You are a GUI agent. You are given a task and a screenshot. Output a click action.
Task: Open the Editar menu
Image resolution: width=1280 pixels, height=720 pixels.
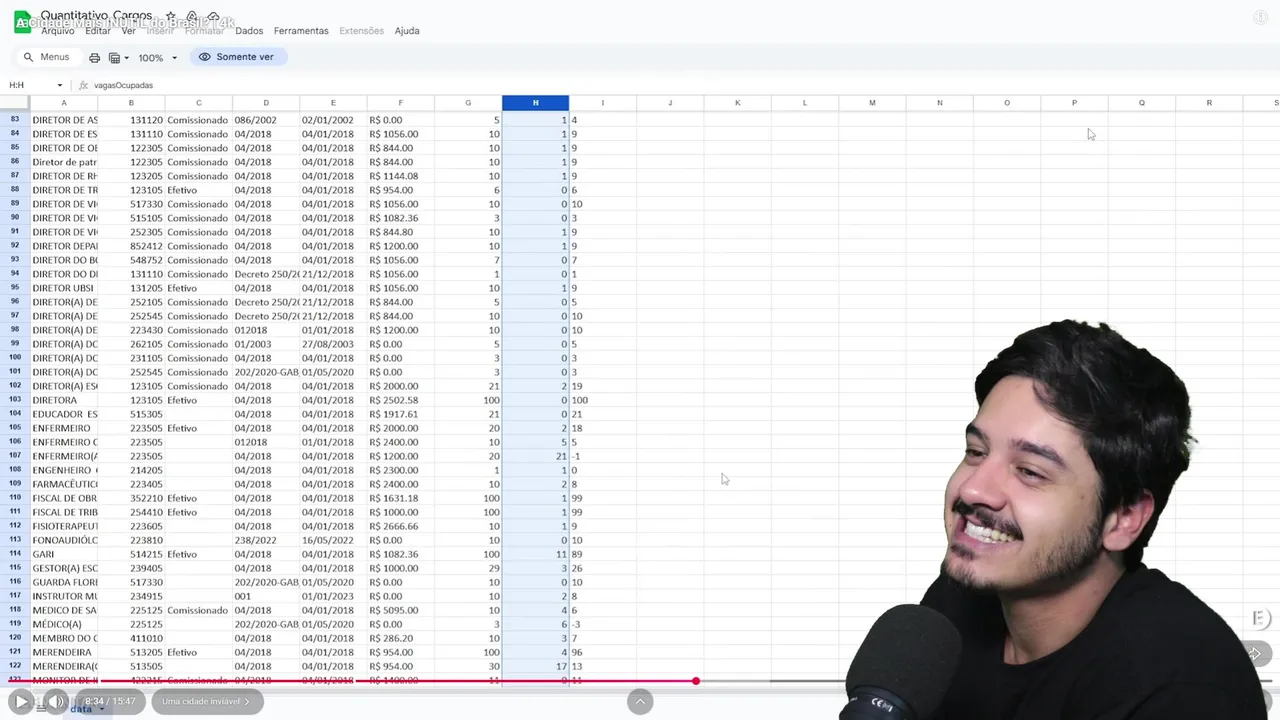98,31
